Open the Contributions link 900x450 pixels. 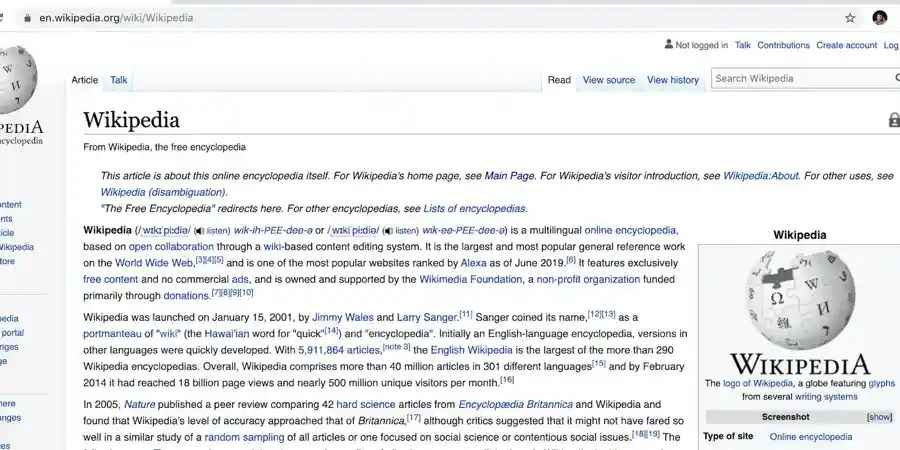click(x=783, y=45)
